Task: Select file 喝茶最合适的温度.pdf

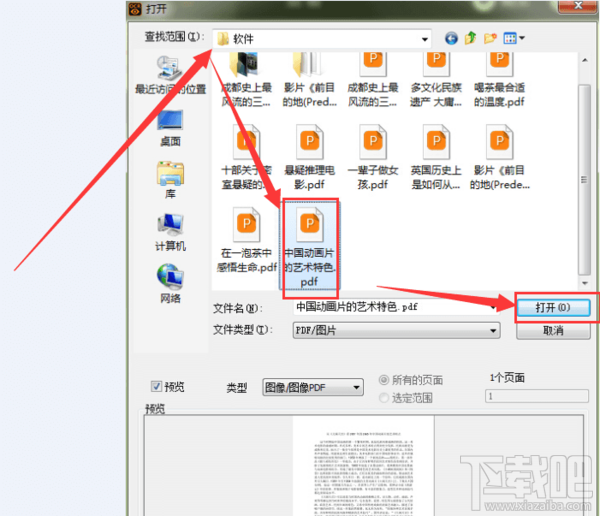Action: 499,80
